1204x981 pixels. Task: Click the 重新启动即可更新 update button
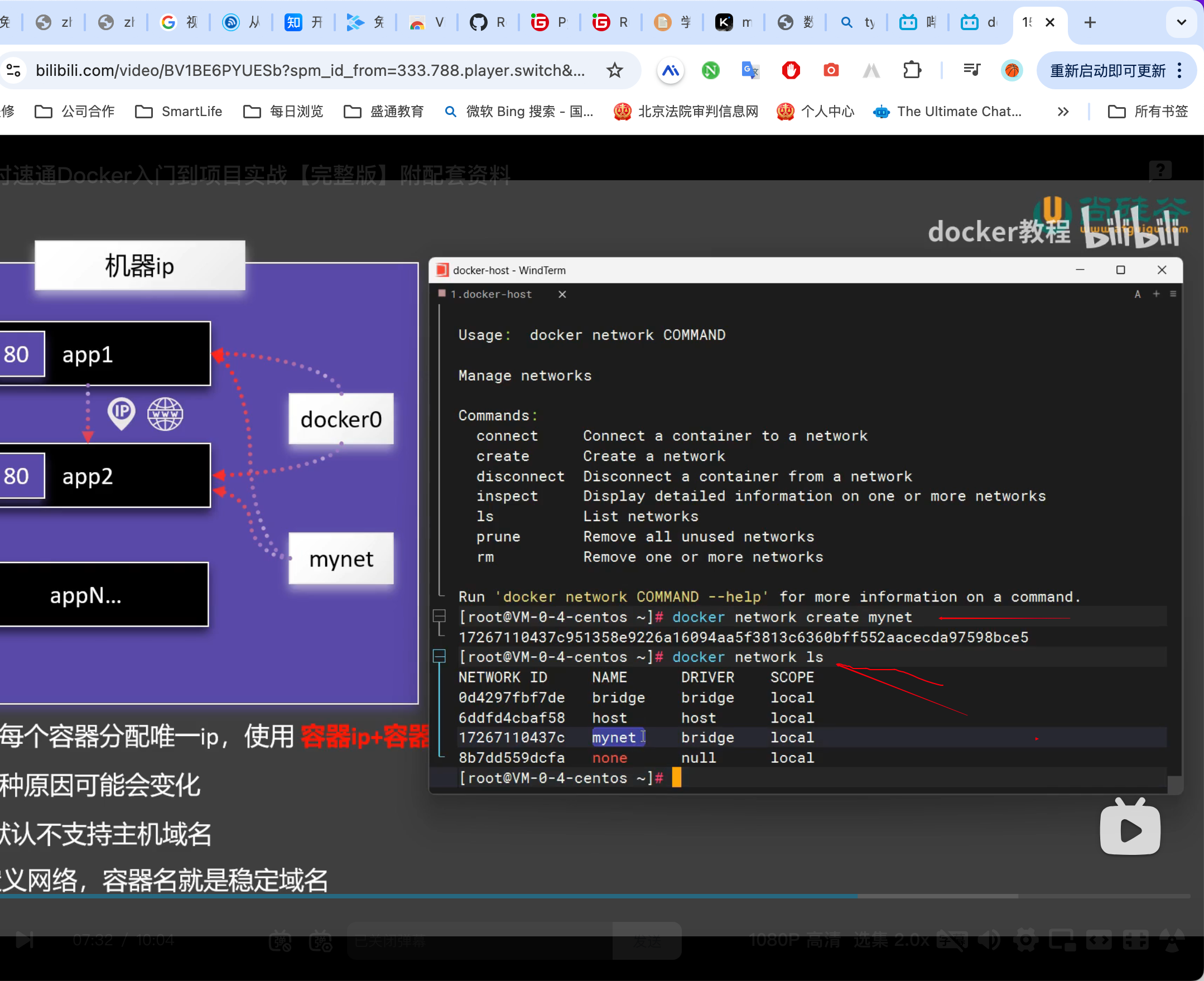click(x=1107, y=71)
